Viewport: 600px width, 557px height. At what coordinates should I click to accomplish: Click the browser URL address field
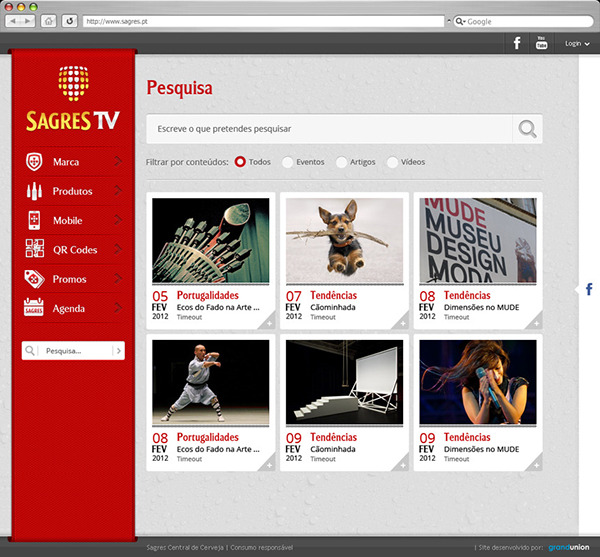(263, 21)
